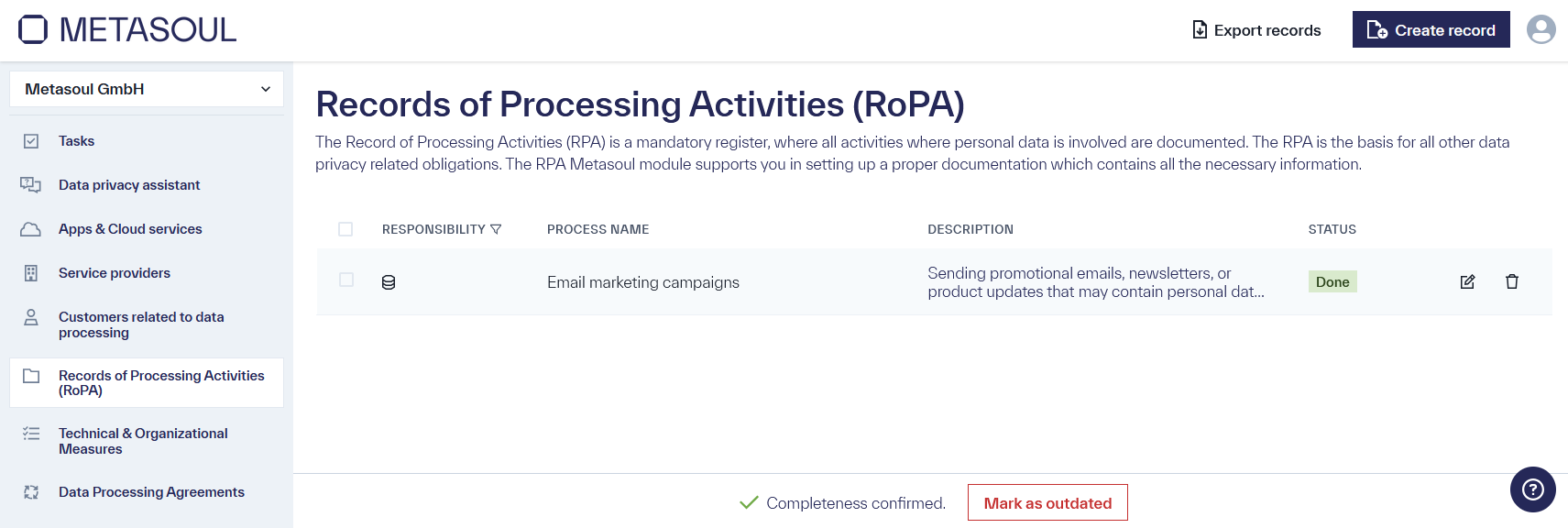
Task: Click the database responsibility icon in row
Action: 389,282
